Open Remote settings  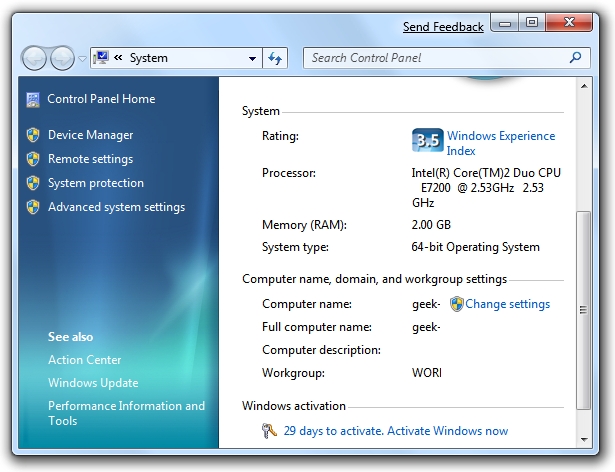tap(91, 159)
